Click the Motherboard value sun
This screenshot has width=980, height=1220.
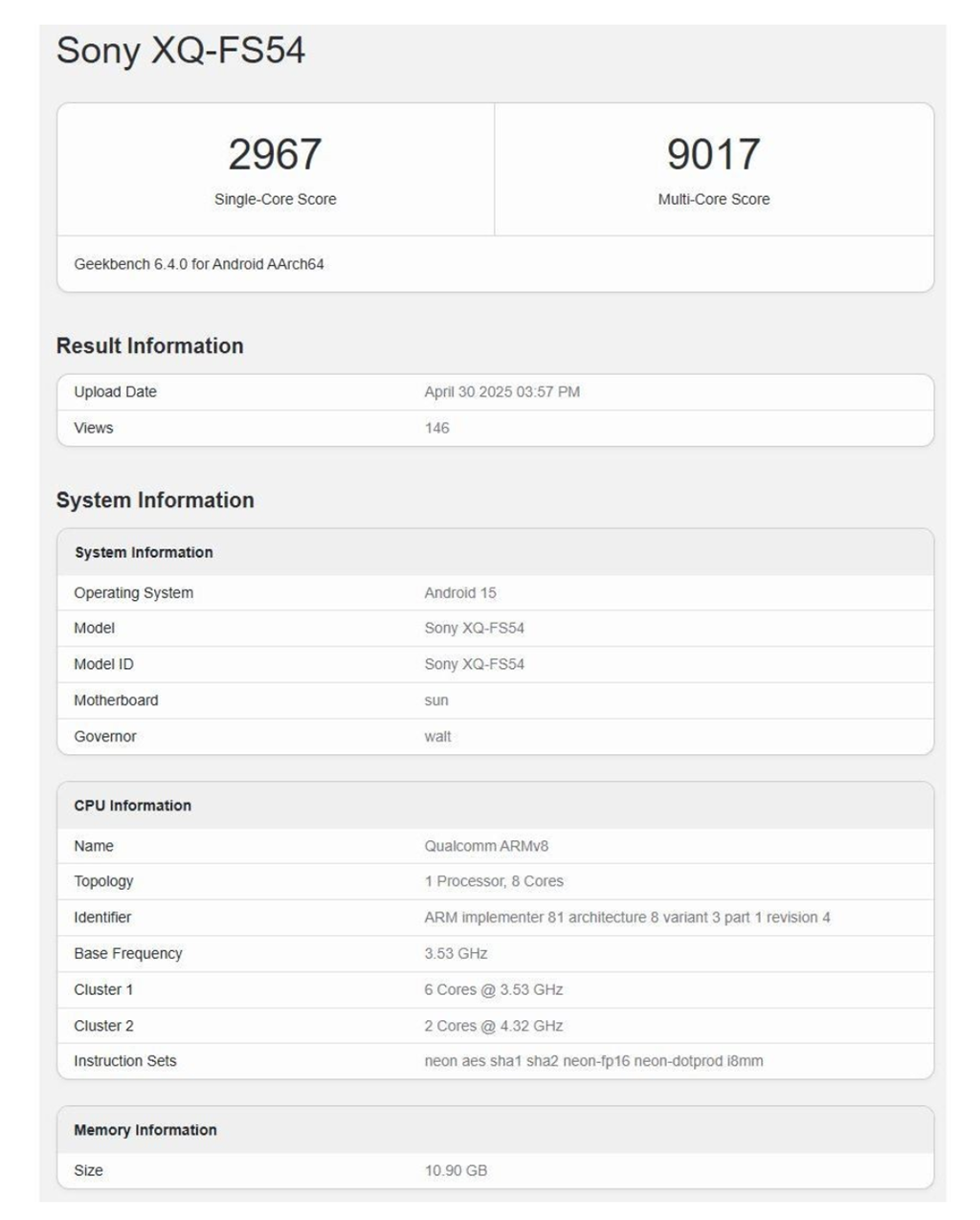tap(436, 700)
